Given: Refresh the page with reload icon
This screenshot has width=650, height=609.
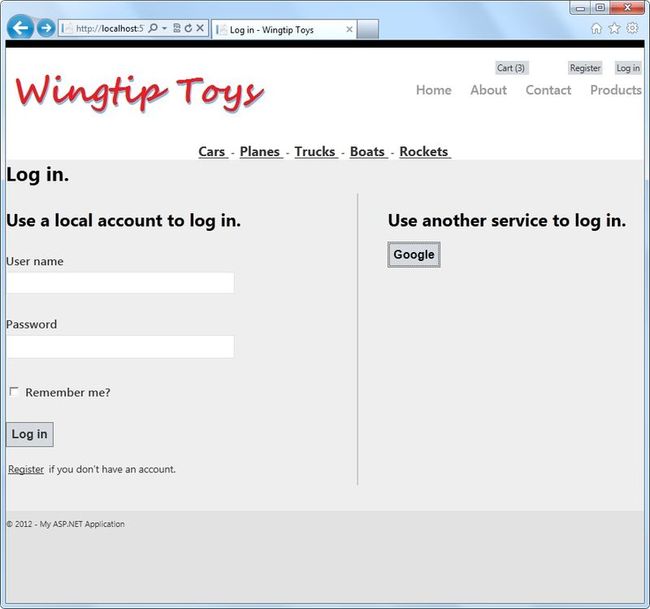Looking at the screenshot, I should [x=188, y=28].
